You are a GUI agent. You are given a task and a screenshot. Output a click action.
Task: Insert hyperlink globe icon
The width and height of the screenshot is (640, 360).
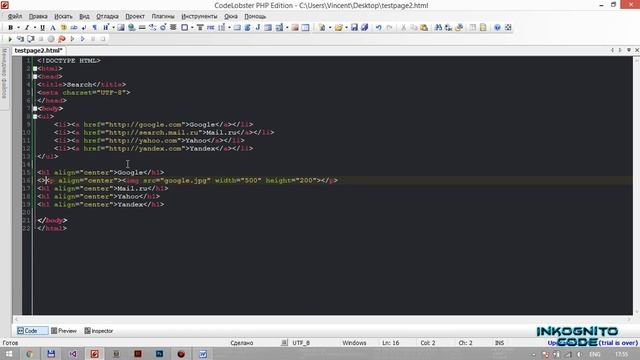click(x=131, y=27)
